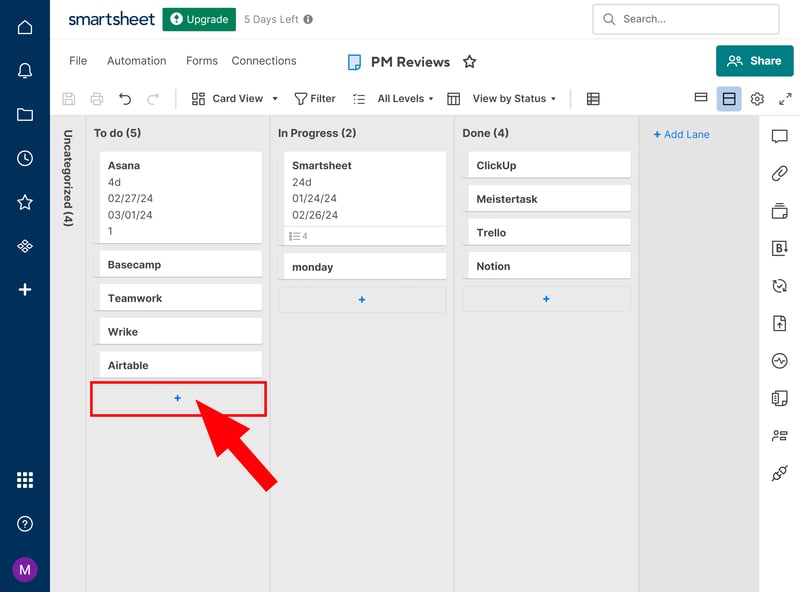
Task: Open Connections plug icon in right panel
Action: pos(779,473)
